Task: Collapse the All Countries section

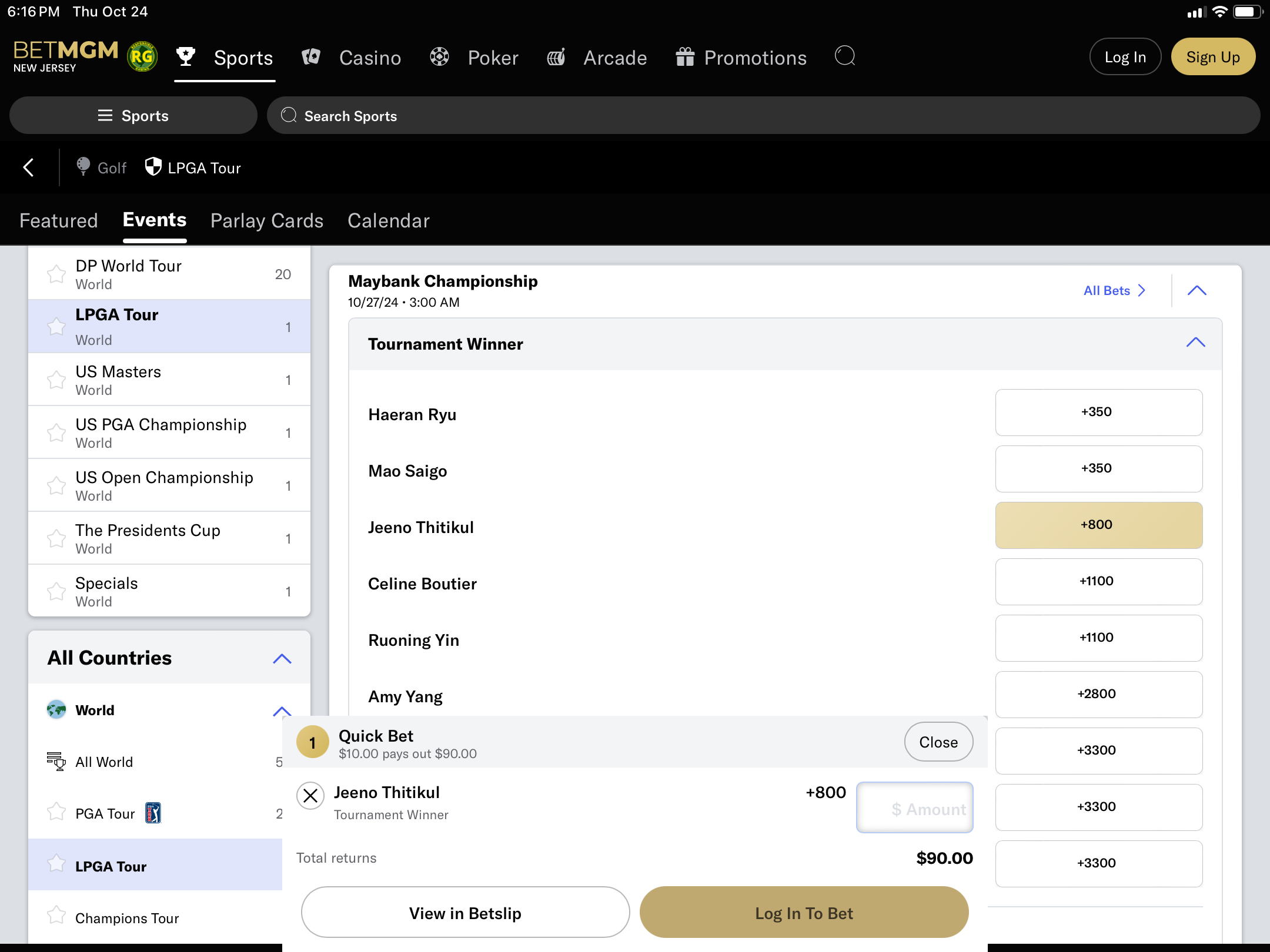Action: (x=282, y=658)
